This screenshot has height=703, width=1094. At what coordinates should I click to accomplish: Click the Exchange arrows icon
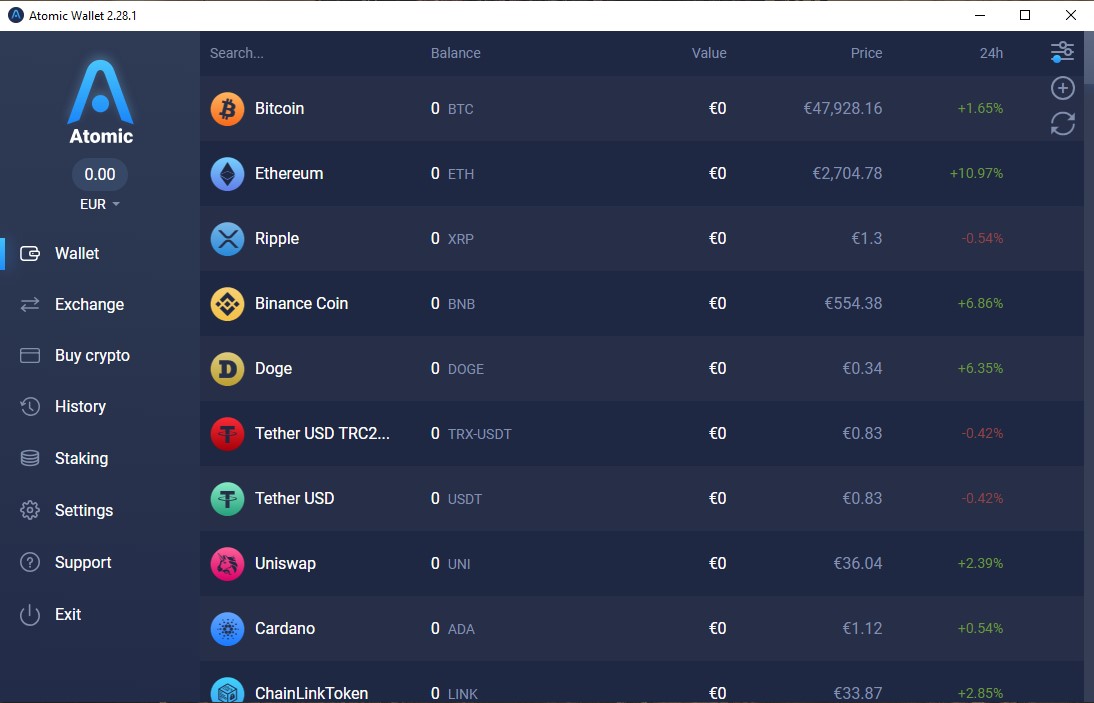pos(30,304)
